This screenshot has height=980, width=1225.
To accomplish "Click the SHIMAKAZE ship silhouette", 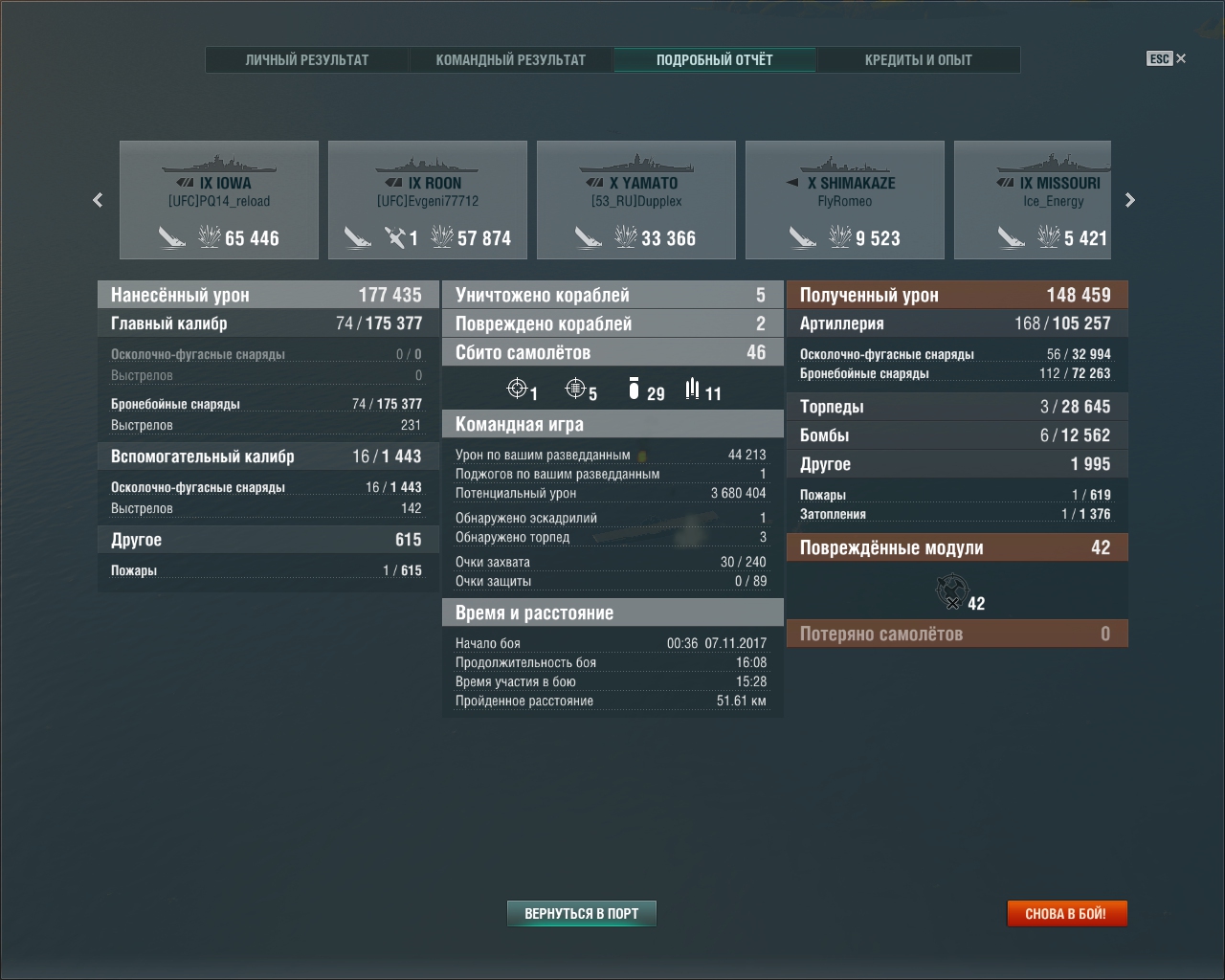I will tap(845, 164).
